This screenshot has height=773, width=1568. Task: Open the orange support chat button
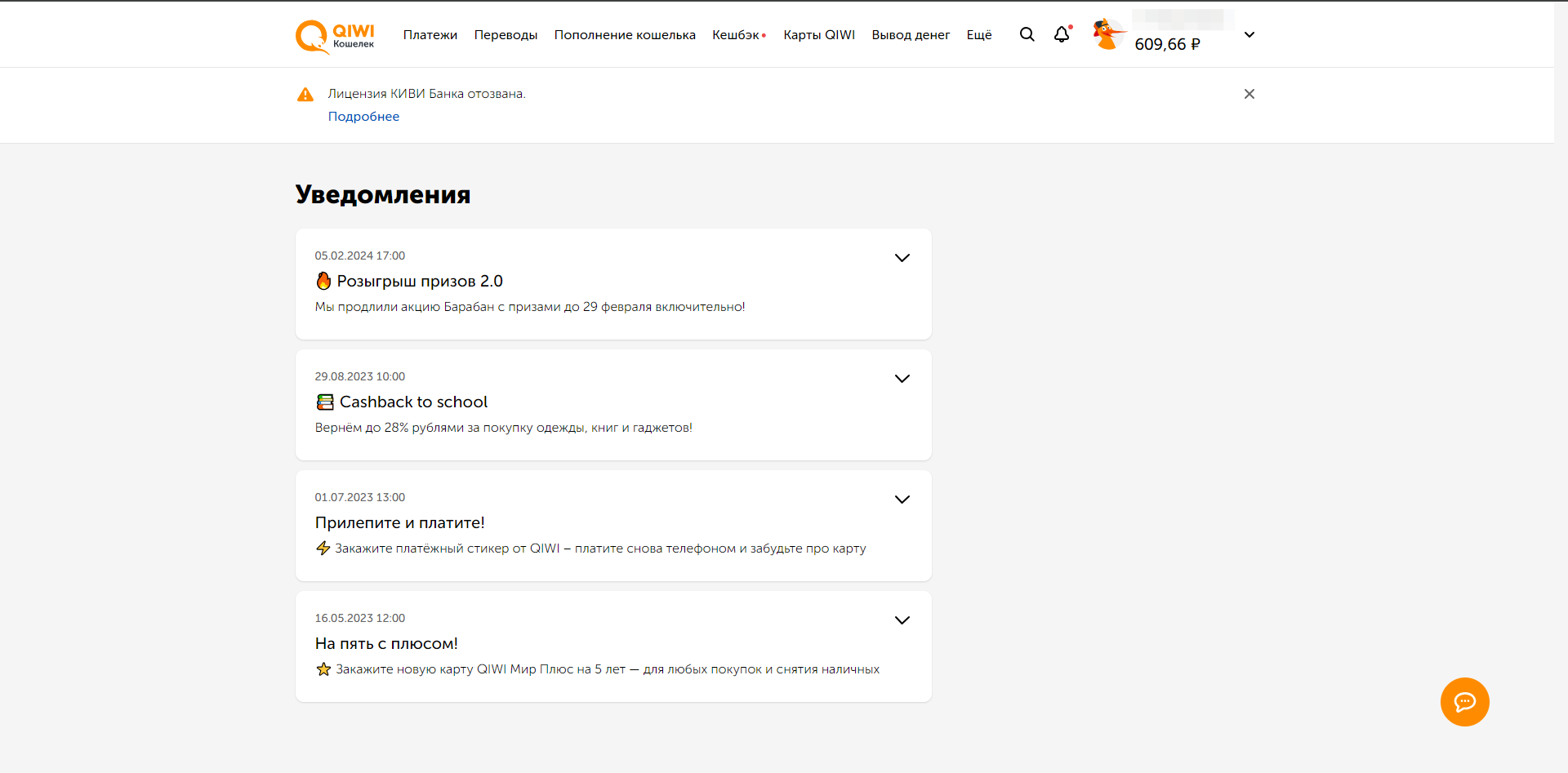click(x=1464, y=702)
